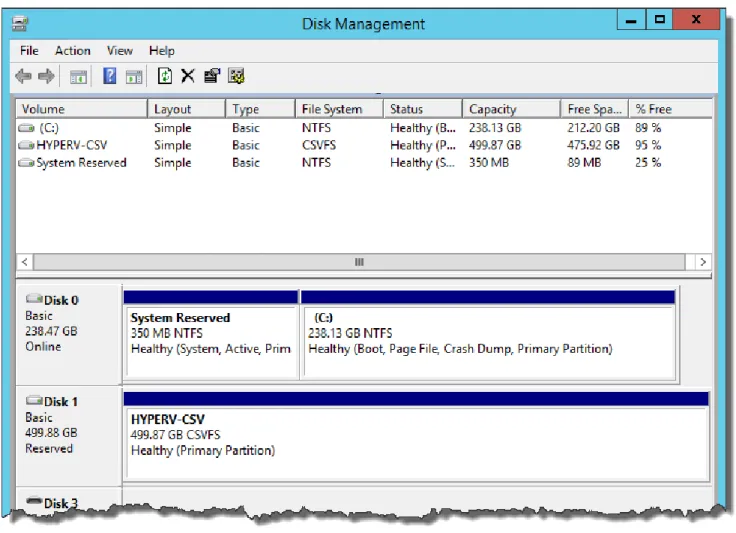This screenshot has height=533, width=736.
Task: Sort by the Status column header
Action: (423, 109)
